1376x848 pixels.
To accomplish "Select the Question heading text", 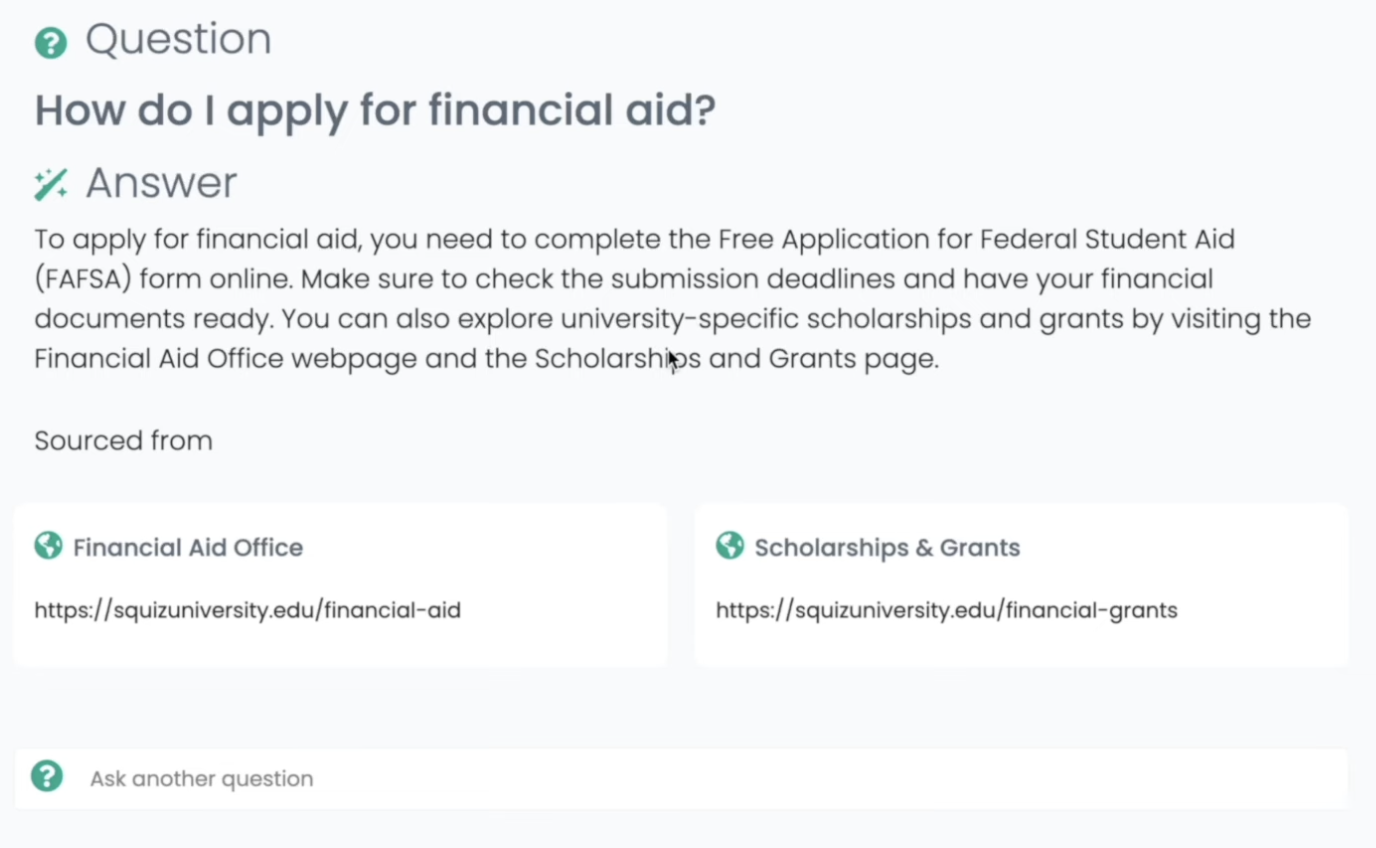I will tap(179, 40).
